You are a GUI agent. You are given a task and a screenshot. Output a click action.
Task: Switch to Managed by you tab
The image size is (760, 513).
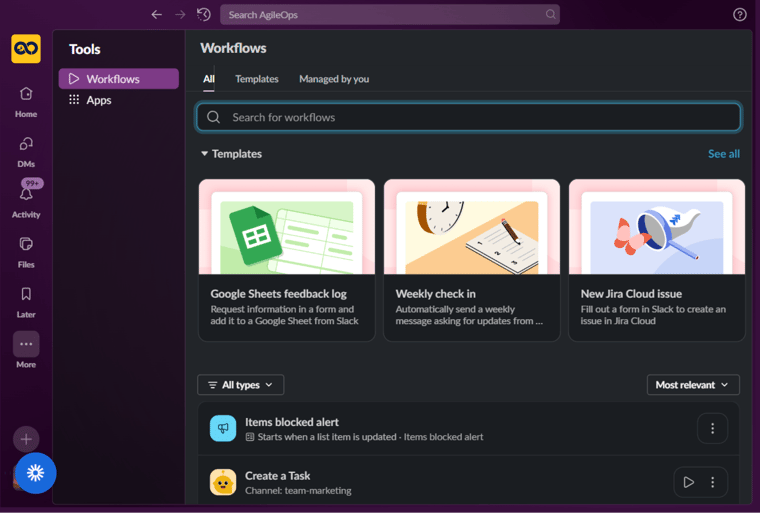(334, 79)
